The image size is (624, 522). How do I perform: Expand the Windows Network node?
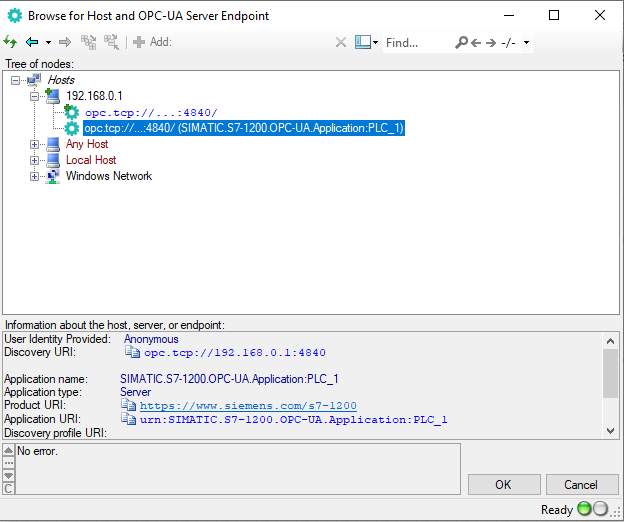point(35,176)
